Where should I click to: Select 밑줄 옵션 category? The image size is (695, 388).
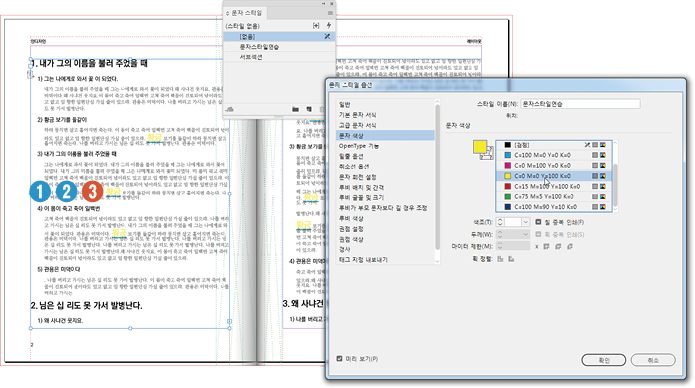coord(385,156)
